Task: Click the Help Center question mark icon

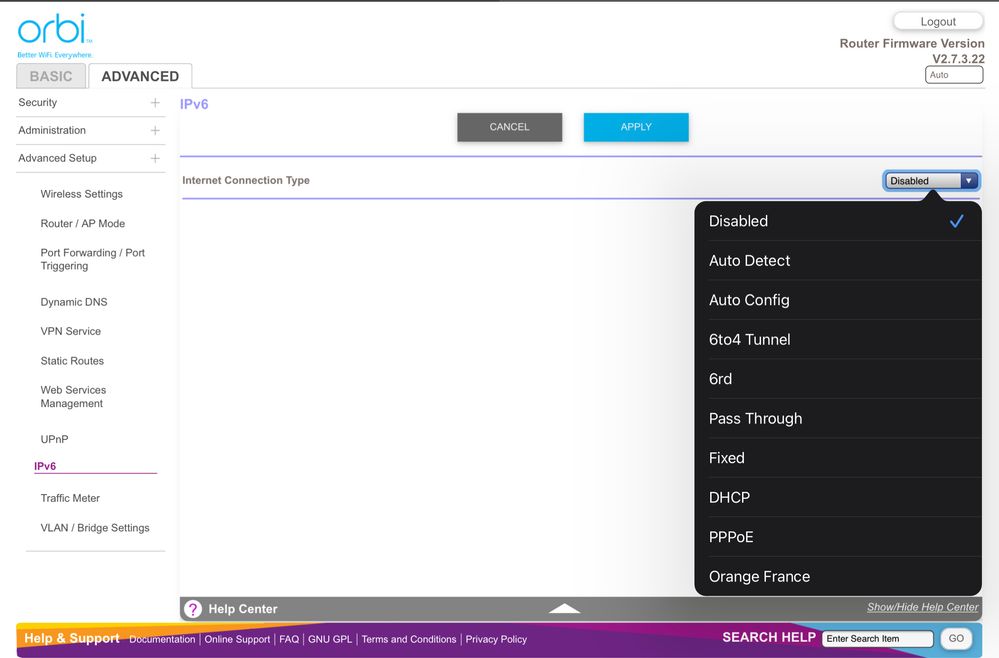Action: point(193,609)
